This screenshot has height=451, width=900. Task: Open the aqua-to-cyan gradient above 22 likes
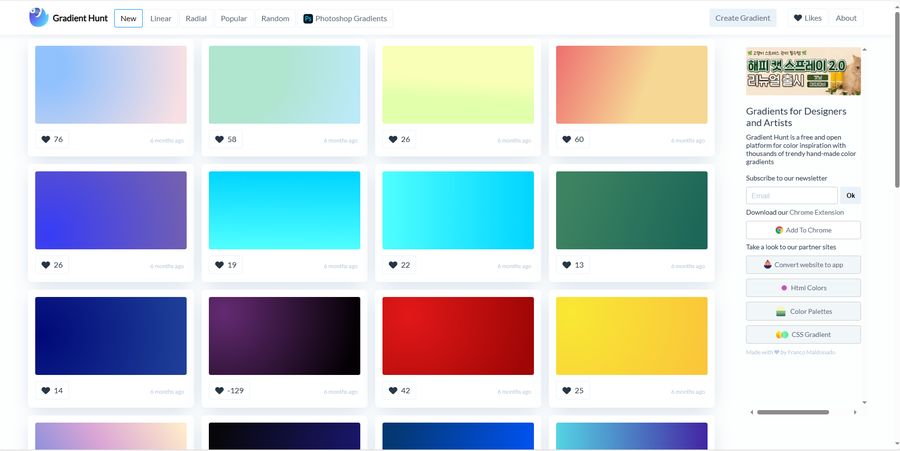458,210
